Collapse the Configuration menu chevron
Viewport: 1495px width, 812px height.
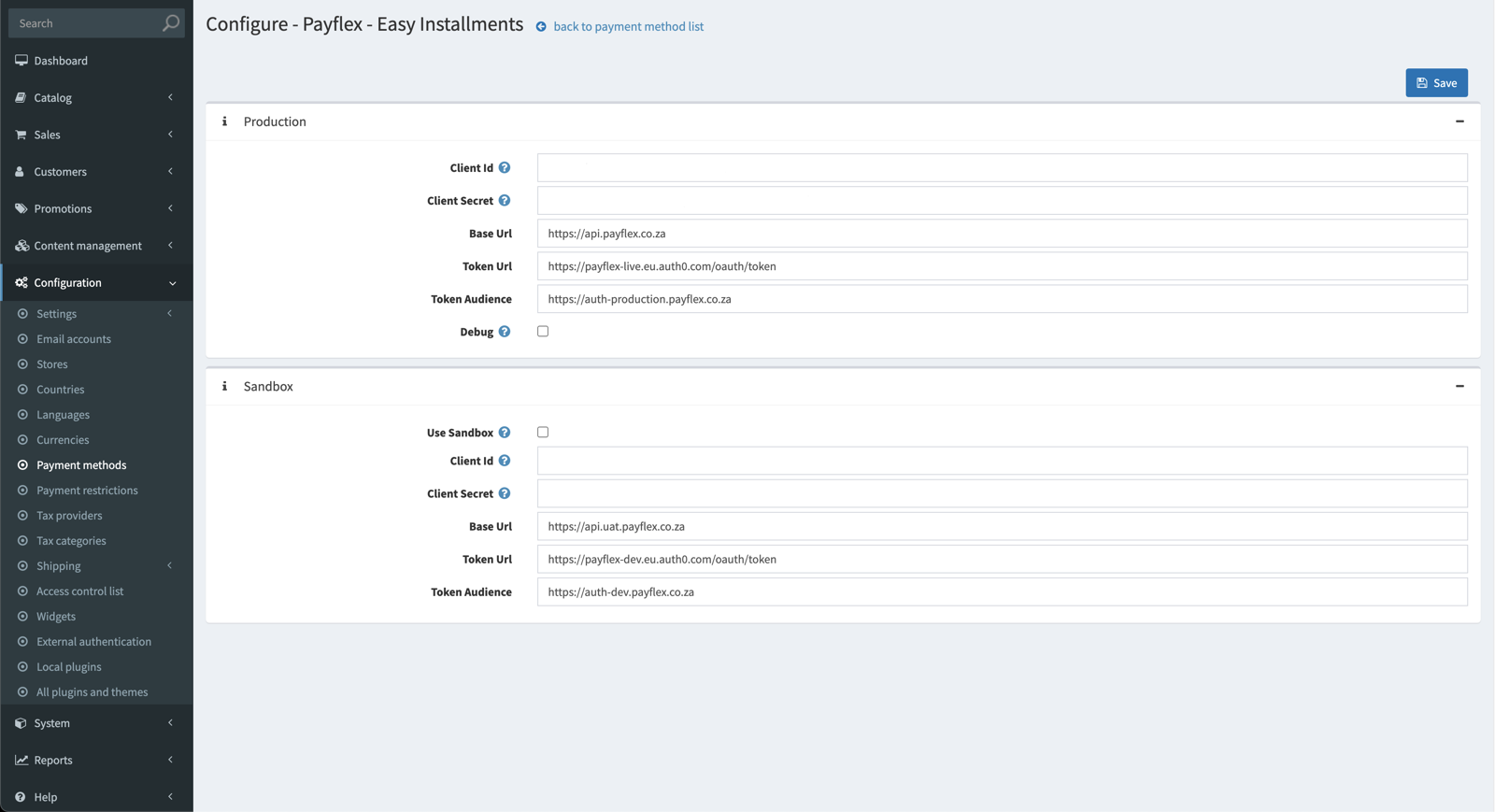coord(172,283)
